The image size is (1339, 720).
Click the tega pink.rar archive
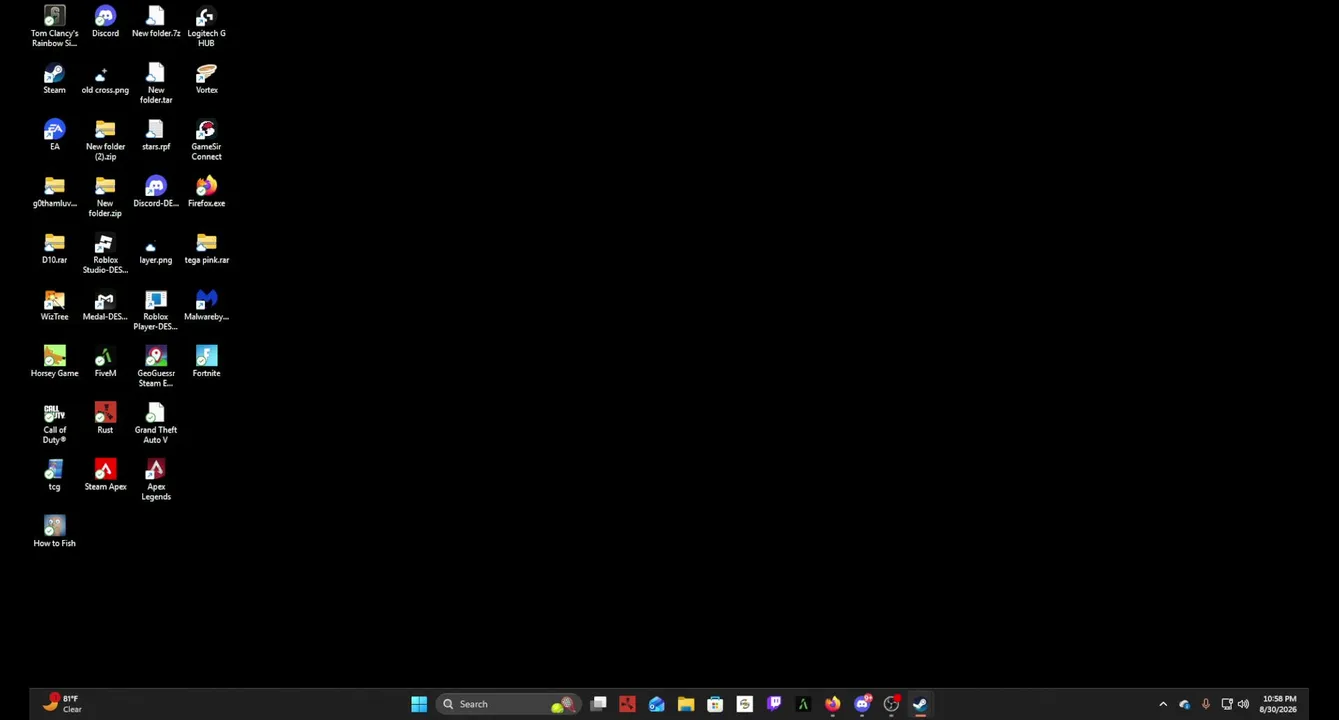click(206, 249)
